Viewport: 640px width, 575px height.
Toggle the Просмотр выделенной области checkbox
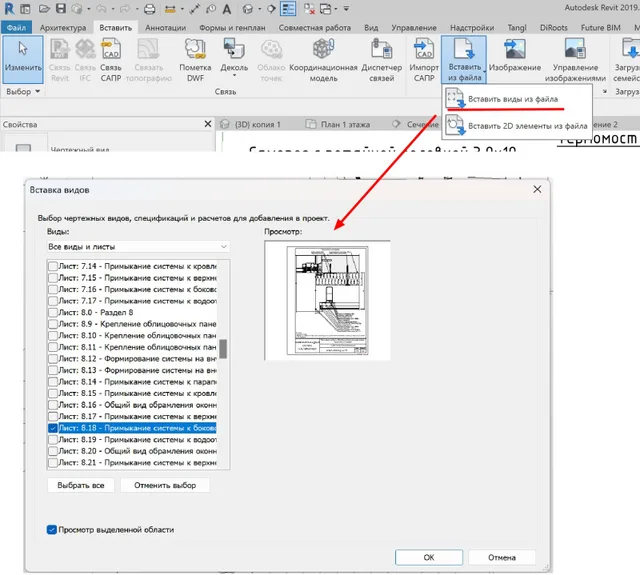point(52,530)
